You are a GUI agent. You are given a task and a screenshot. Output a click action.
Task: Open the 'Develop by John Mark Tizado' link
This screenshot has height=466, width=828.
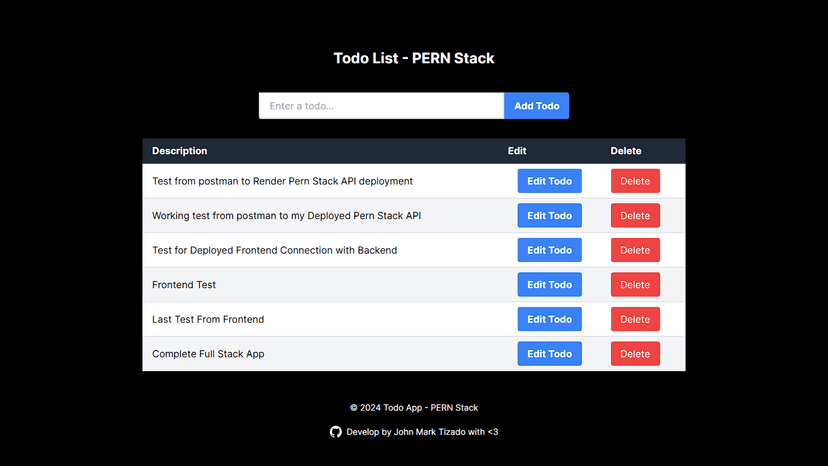click(x=422, y=432)
